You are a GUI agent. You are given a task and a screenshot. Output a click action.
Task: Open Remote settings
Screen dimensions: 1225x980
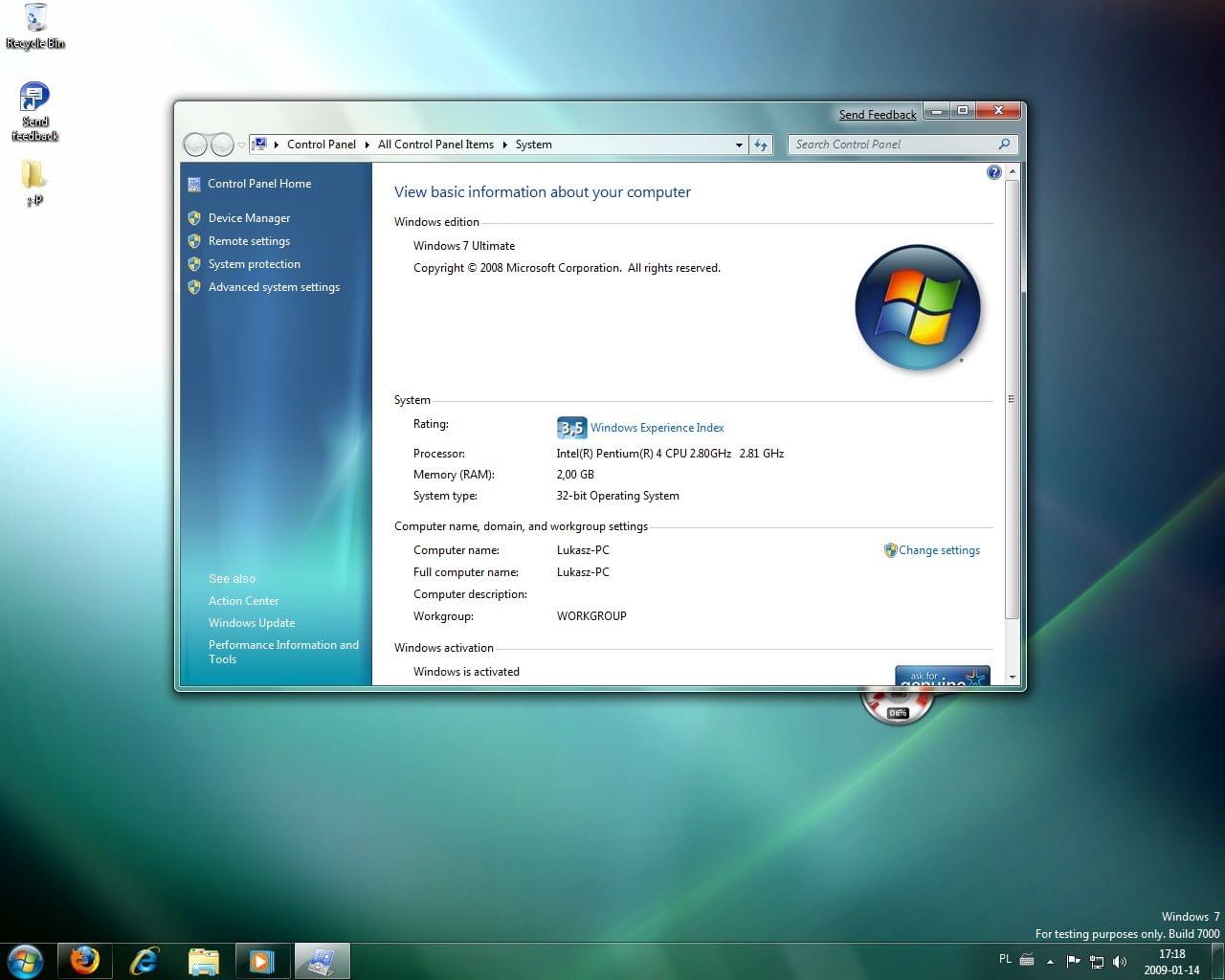pos(249,241)
